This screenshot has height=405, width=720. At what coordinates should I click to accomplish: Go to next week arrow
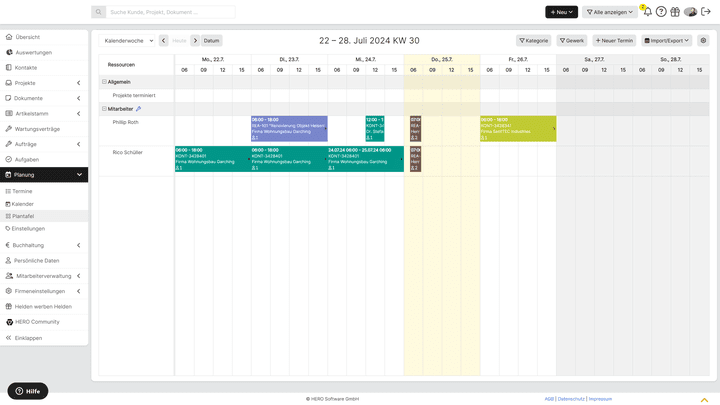coord(195,41)
